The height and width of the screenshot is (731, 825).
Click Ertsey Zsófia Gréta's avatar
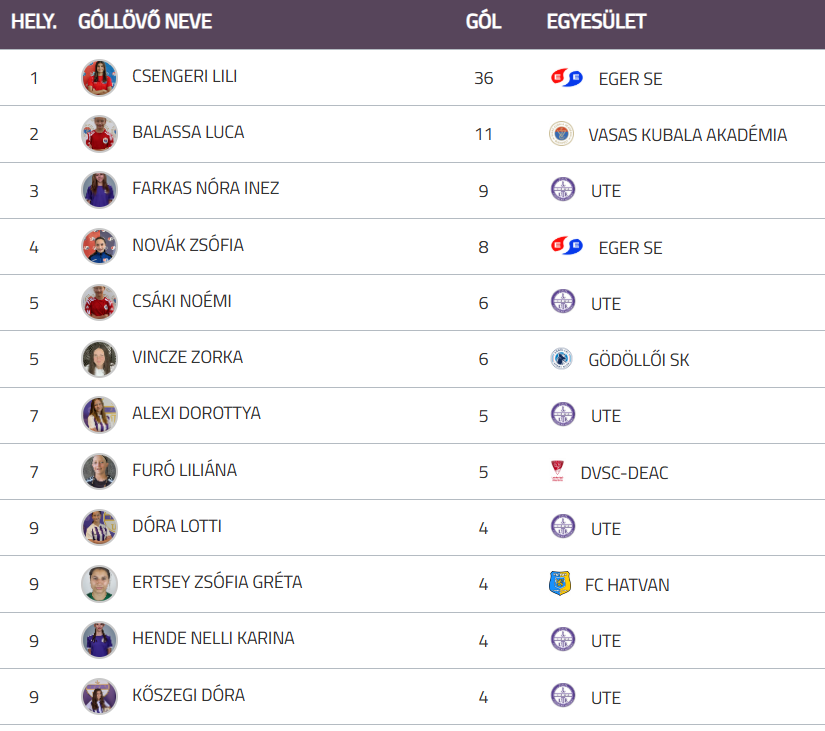point(99,584)
